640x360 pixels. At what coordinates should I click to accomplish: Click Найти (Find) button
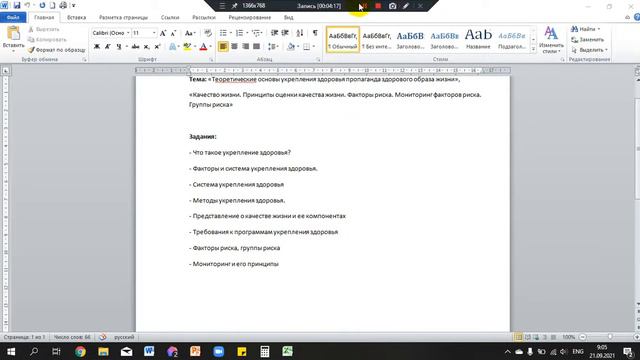(x=585, y=29)
